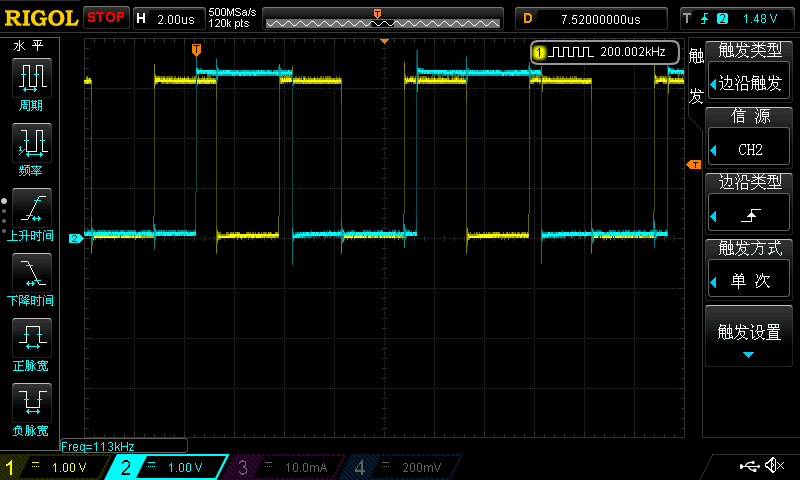
Task: Select the 上升时间 rise time icon
Action: [31, 208]
